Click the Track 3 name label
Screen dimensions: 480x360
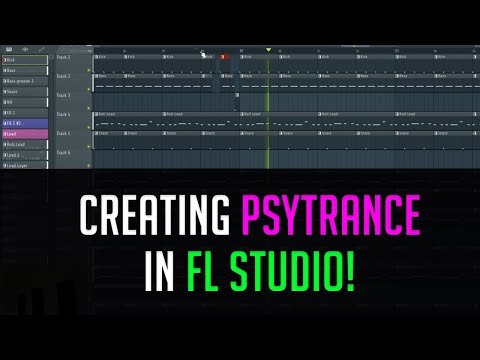[63, 95]
